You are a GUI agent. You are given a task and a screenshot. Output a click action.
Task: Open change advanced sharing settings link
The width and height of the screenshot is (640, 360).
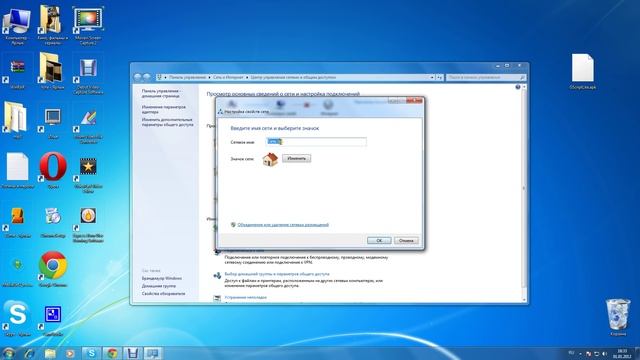point(167,122)
